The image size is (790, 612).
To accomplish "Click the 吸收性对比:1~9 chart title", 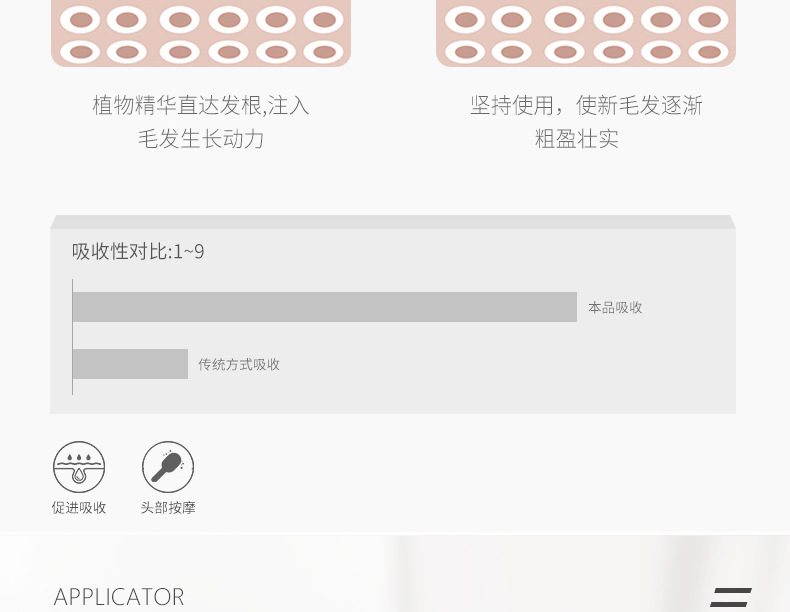I will [x=138, y=251].
